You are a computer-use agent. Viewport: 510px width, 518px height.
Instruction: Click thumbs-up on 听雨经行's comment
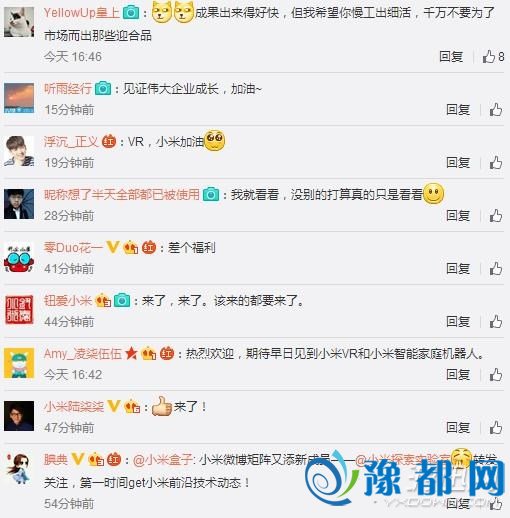pos(496,110)
